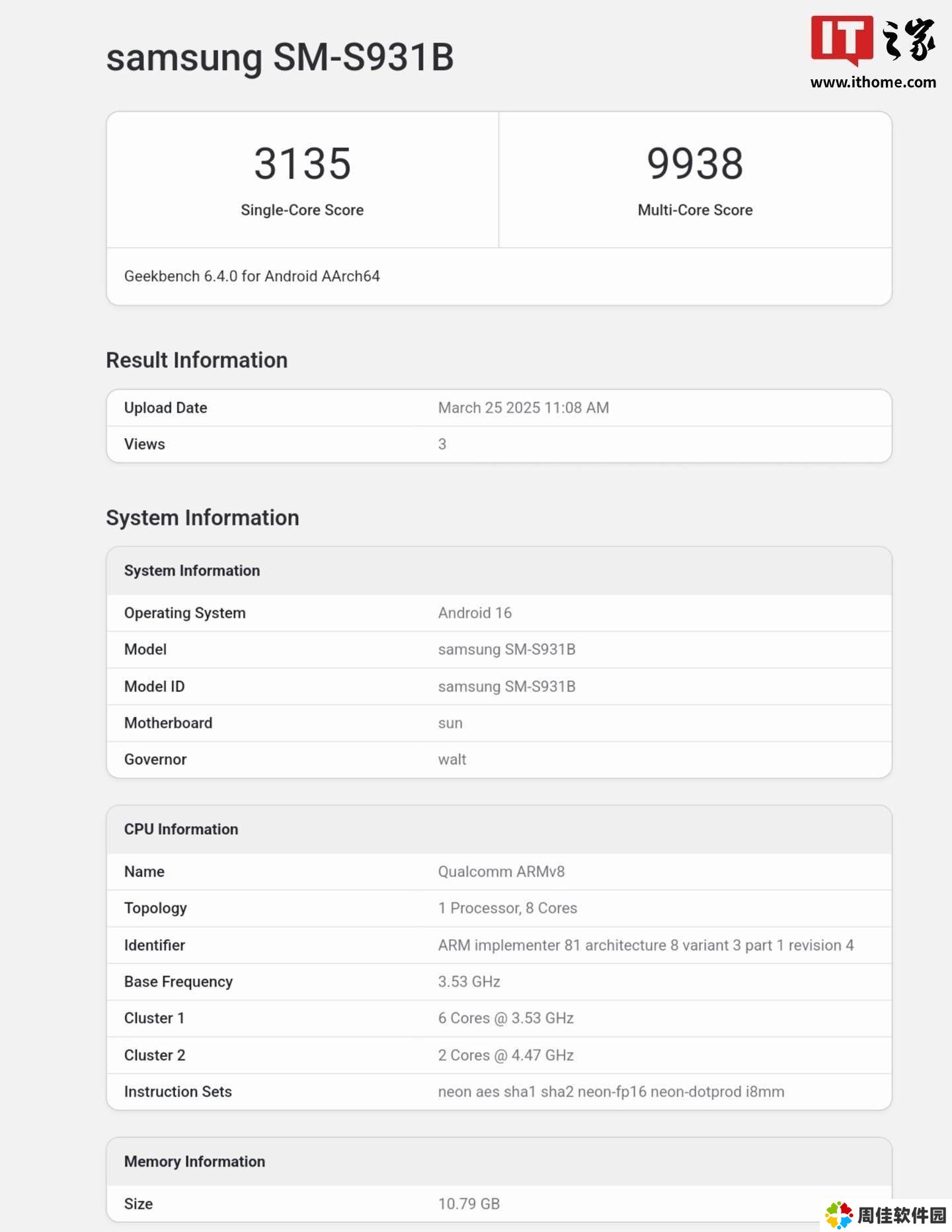The image size is (952, 1232).
Task: Click the Single-Core Score label
Action: 302,210
